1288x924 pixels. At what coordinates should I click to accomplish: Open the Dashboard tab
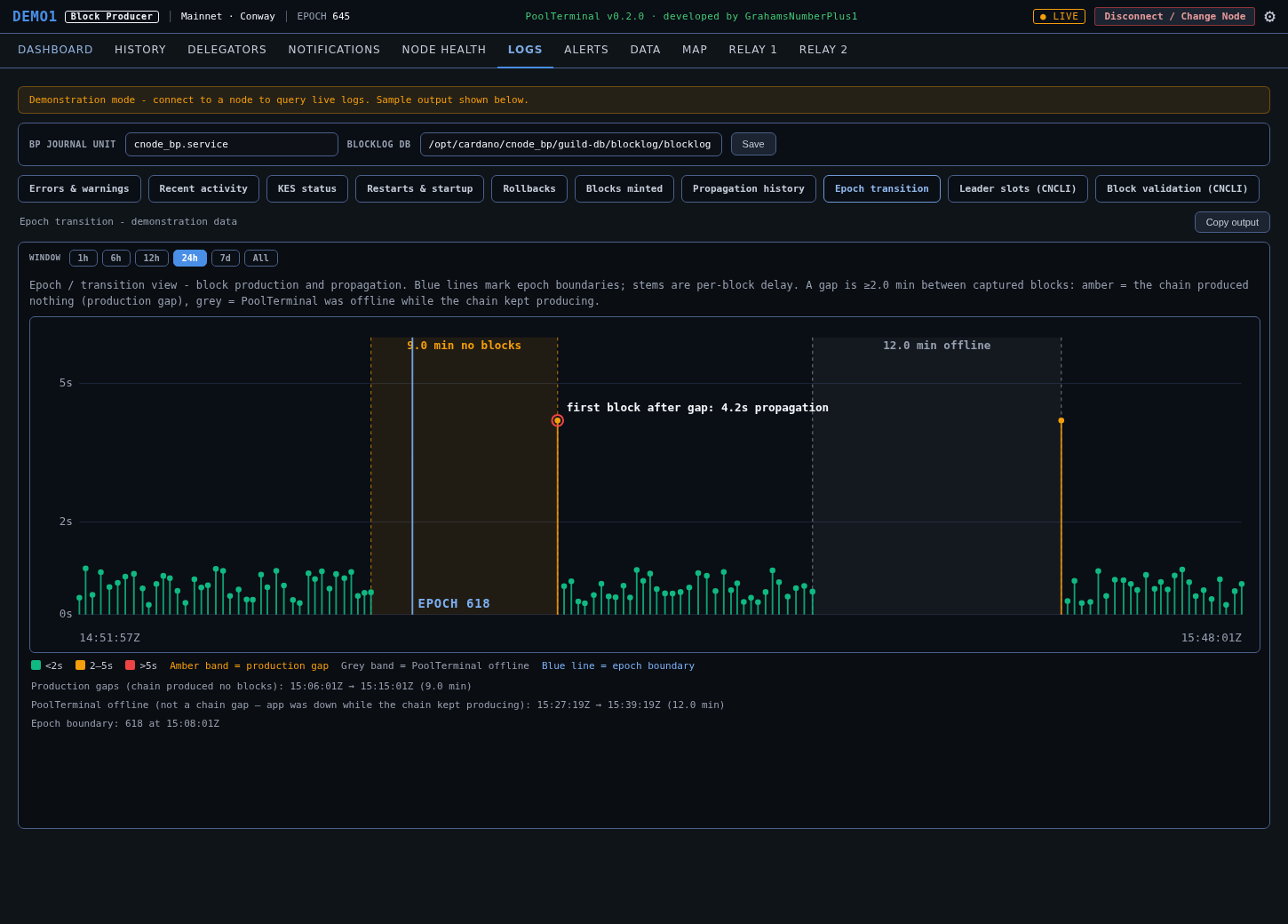pos(55,50)
